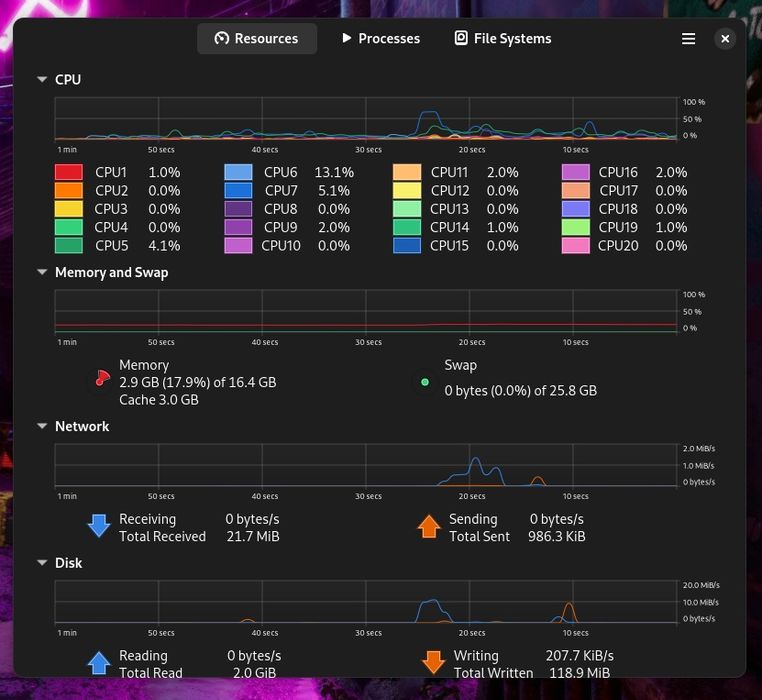Collapse the Disk section
Screen dimensions: 762x700
coord(42,563)
